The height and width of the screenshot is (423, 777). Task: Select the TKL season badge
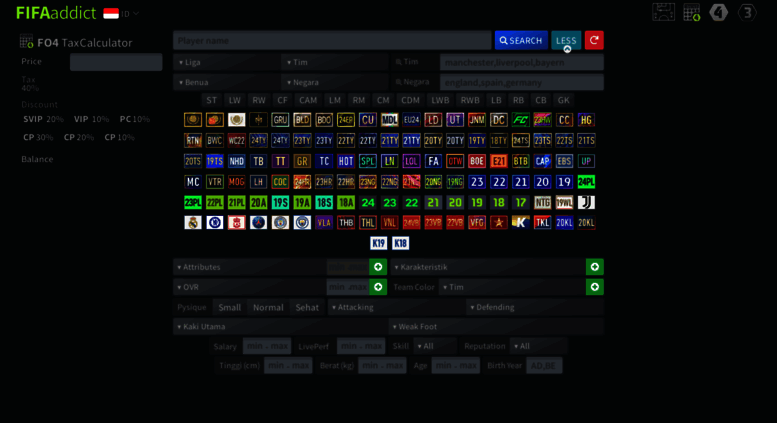(542, 223)
